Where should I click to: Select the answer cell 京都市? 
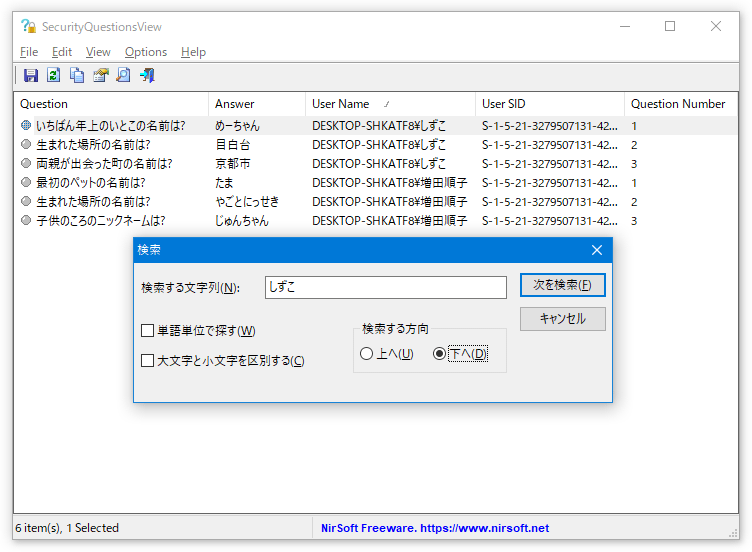click(233, 164)
